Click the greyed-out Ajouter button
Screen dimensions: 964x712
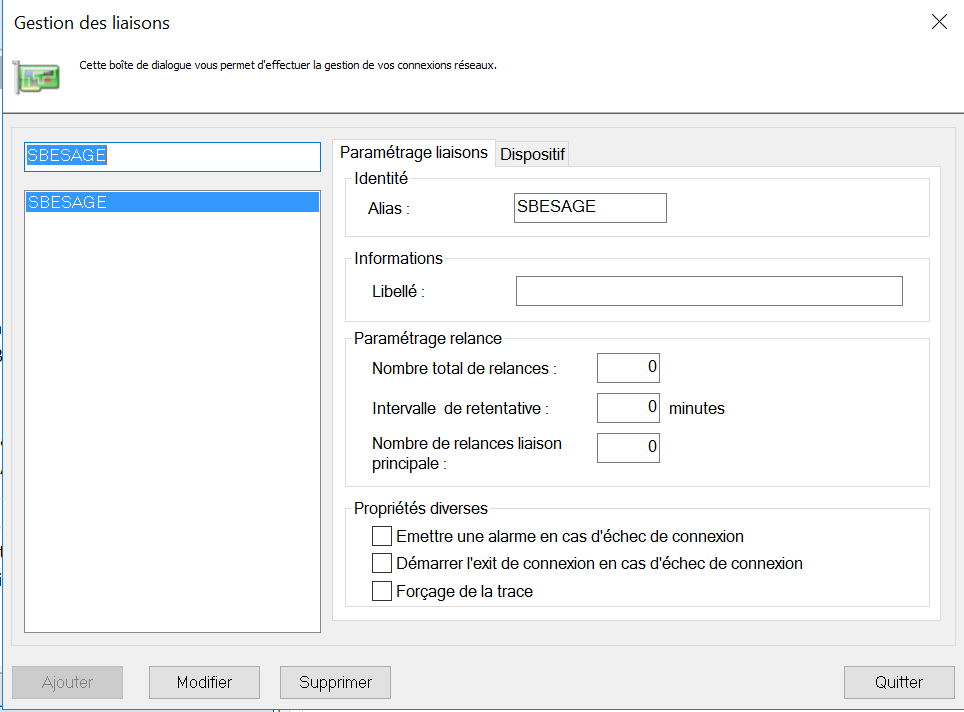pos(67,682)
